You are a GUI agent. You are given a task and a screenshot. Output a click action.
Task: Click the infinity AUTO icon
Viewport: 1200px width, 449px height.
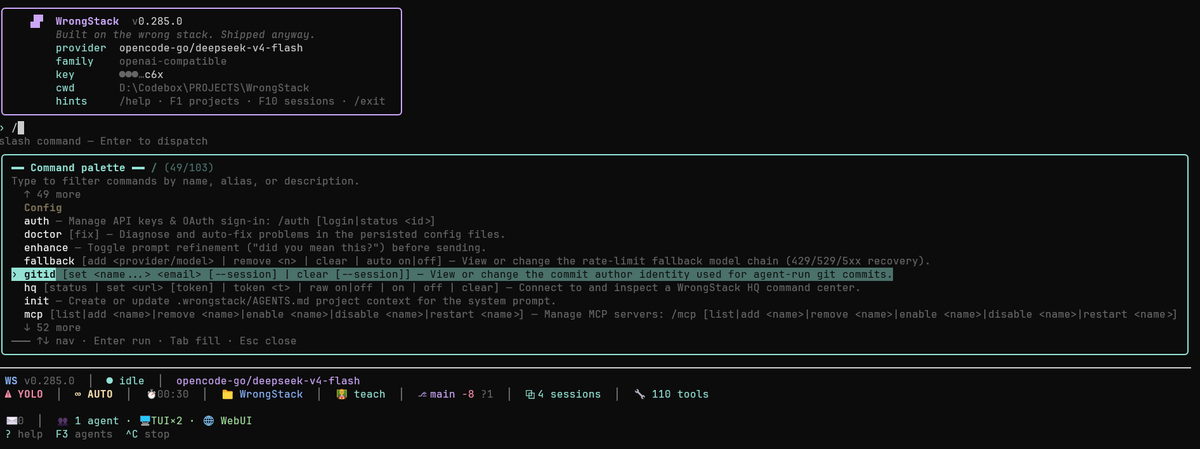click(x=78, y=394)
